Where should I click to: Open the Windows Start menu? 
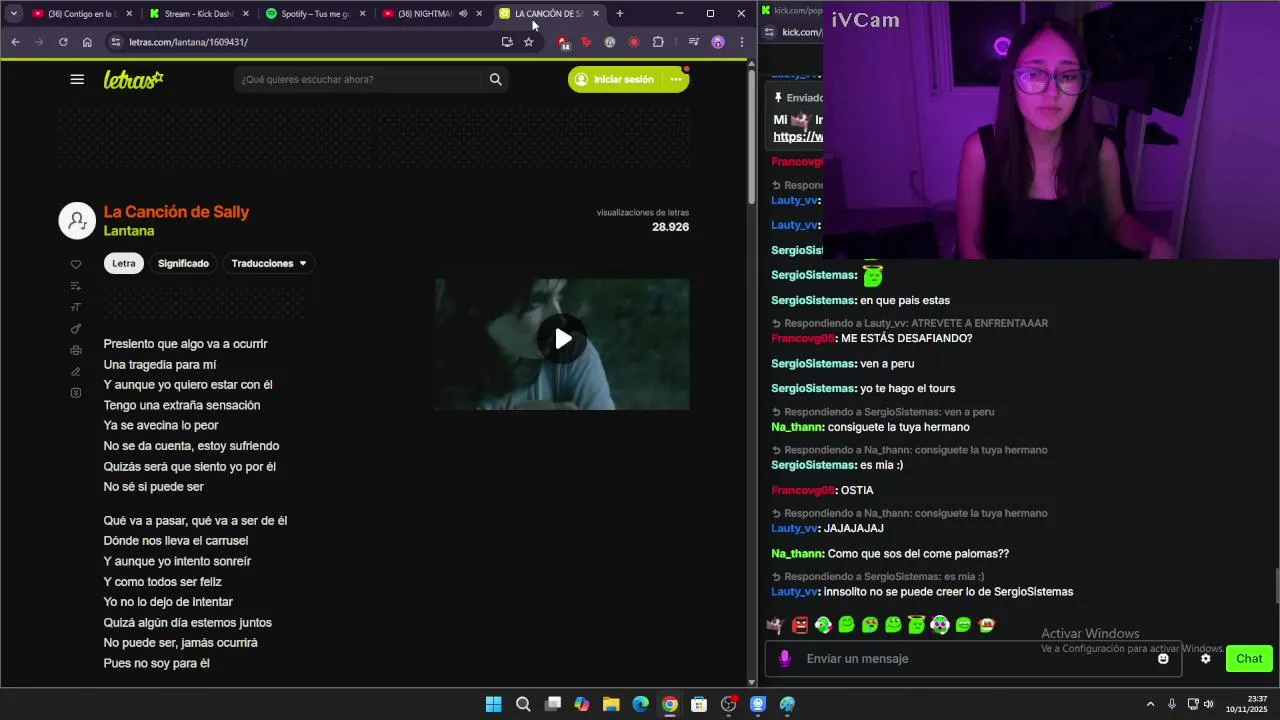(493, 704)
